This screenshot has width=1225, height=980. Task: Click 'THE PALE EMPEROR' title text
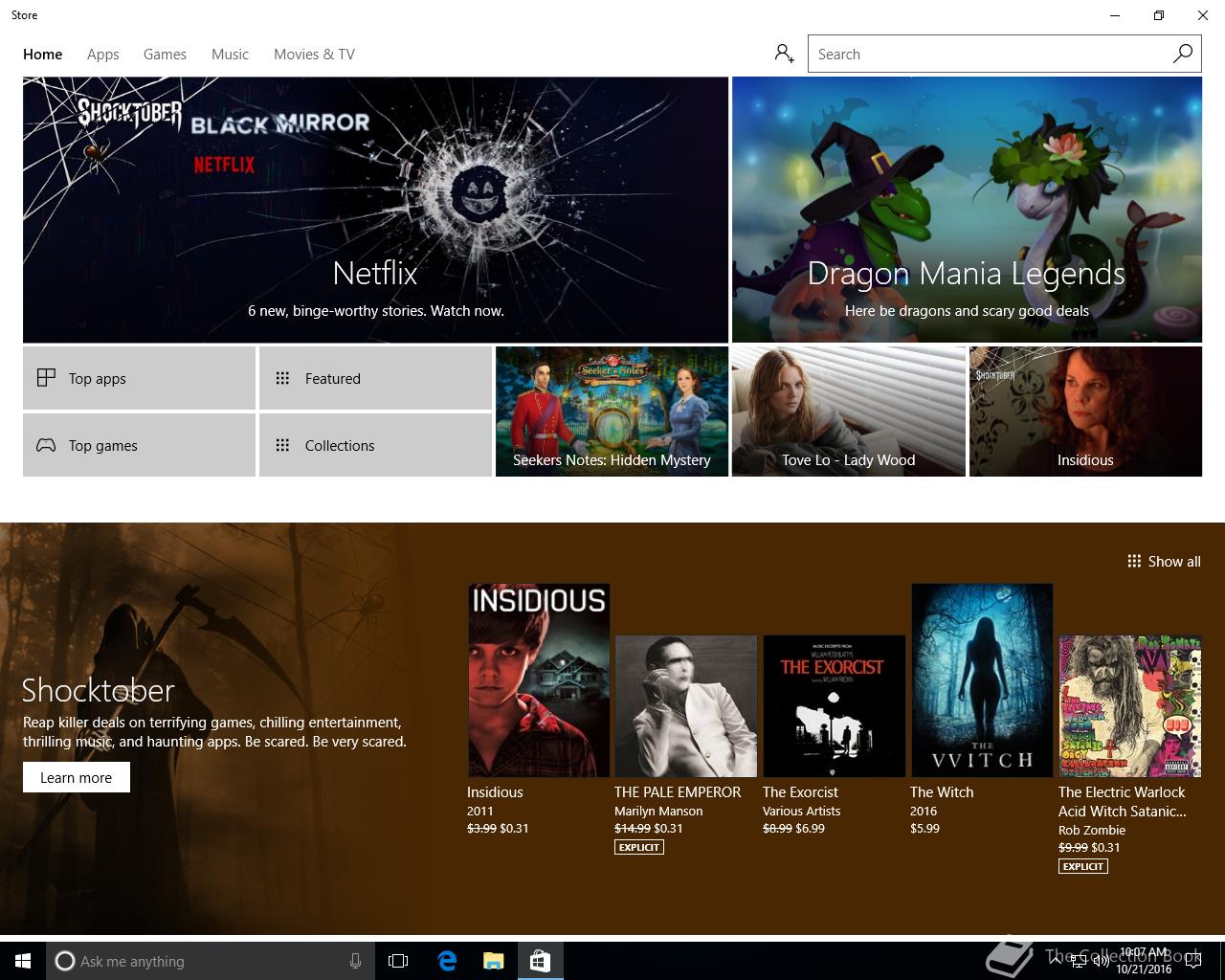678,792
